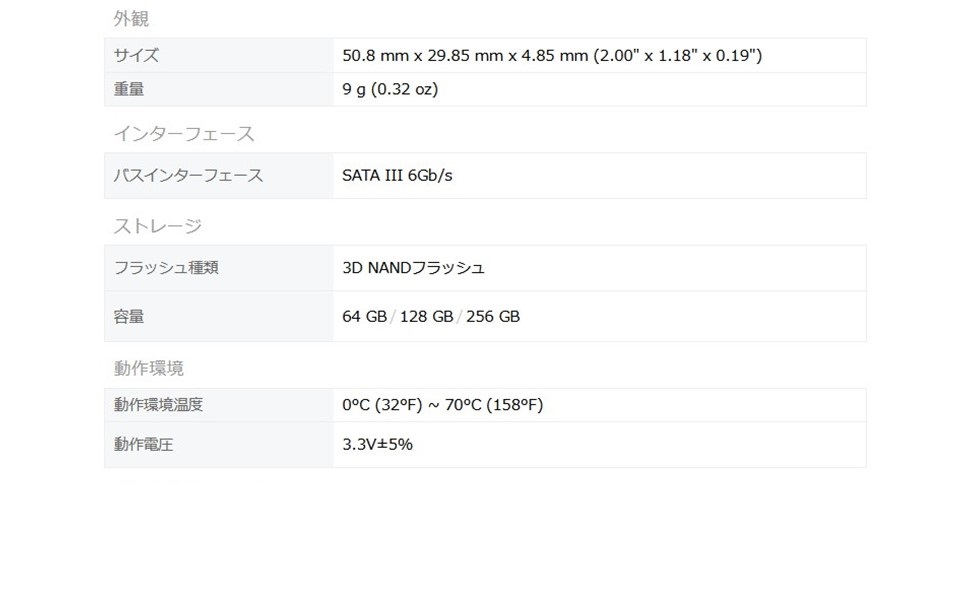The image size is (970, 600).
Task: Click the 動作環境温度 row label
Action: [159, 405]
